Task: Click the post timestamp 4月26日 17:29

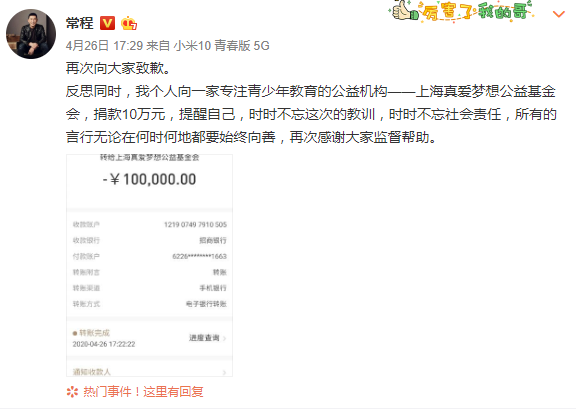Action: point(104,46)
